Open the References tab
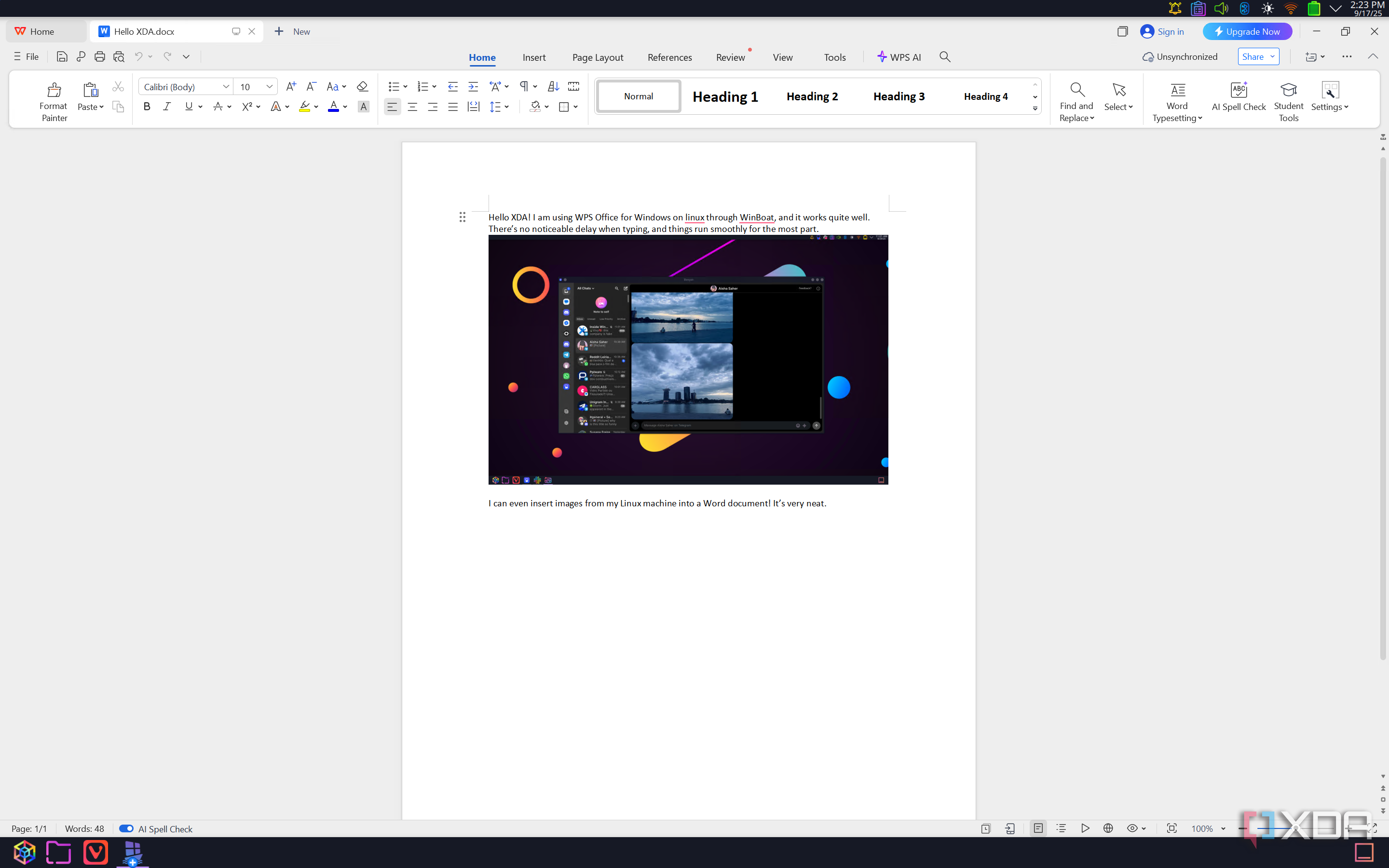 [x=669, y=57]
